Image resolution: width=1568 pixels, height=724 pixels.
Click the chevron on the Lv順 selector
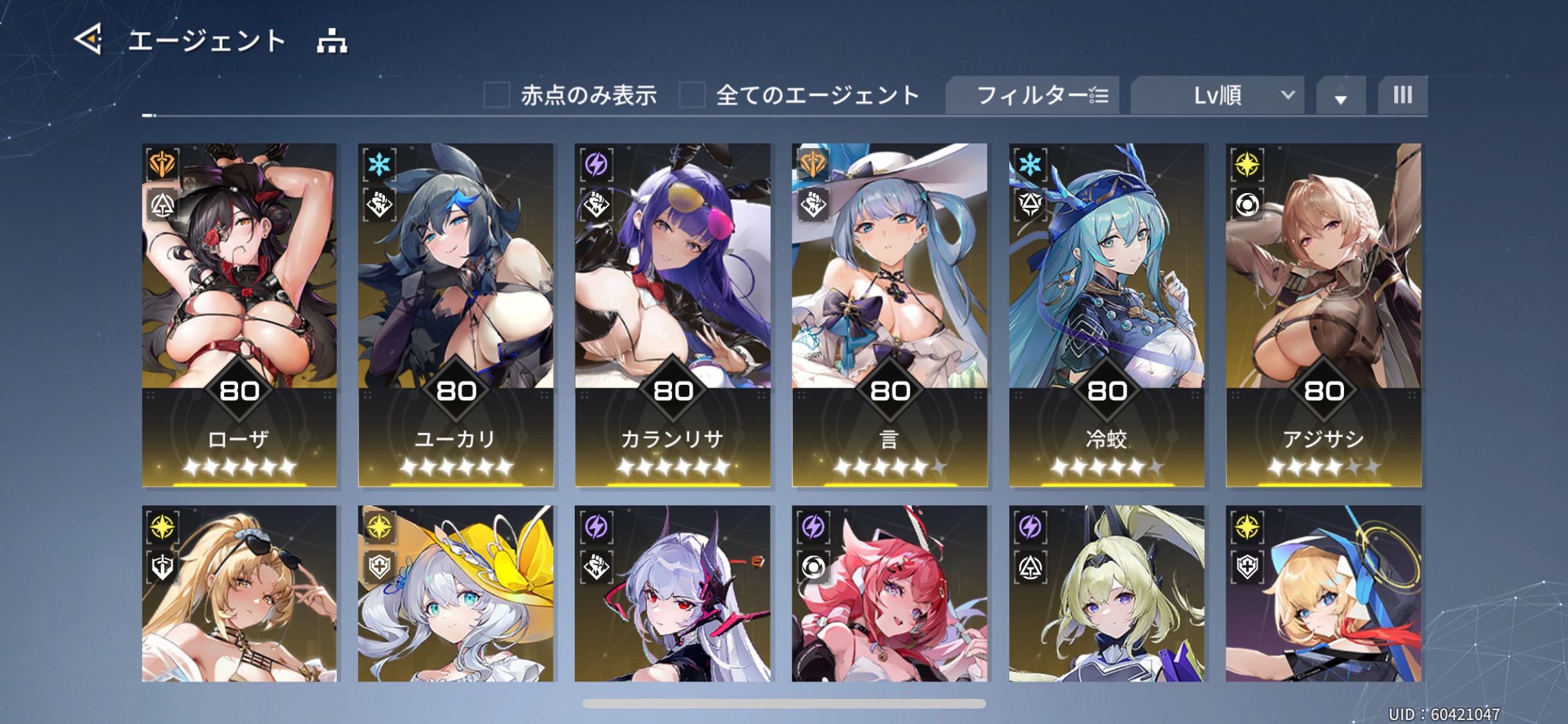[x=1287, y=95]
